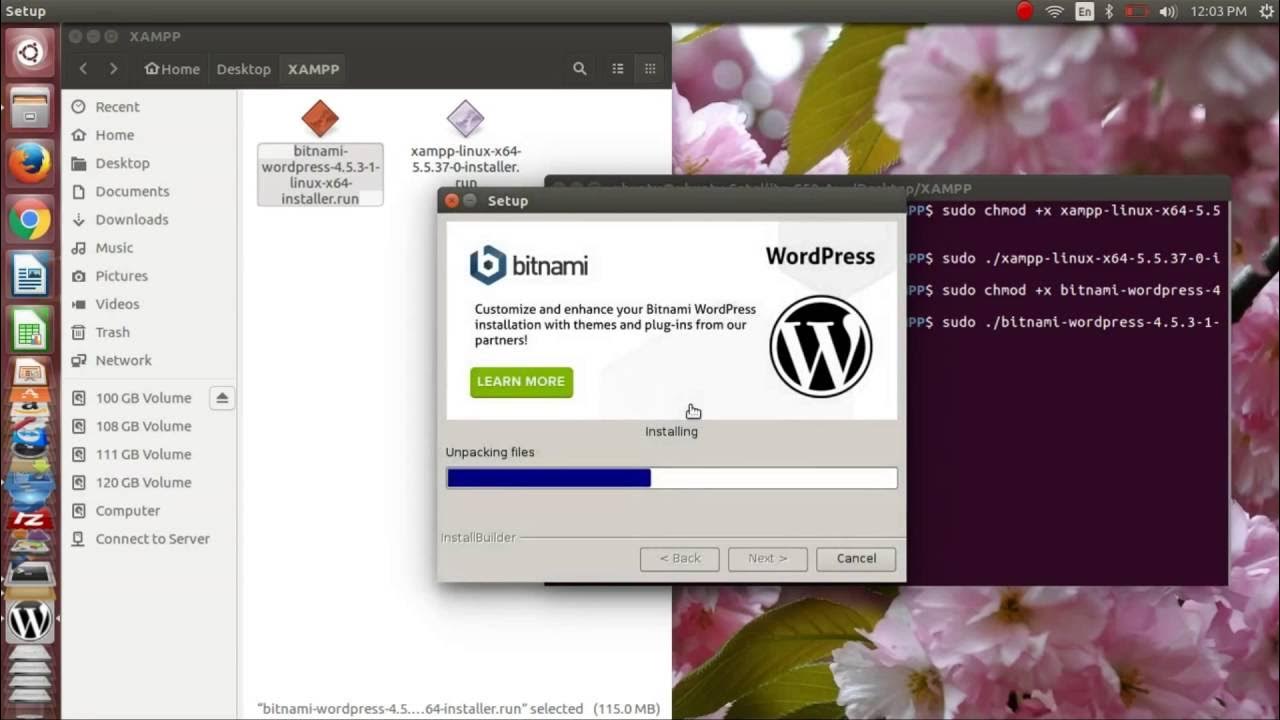1280x720 pixels.
Task: Click Cancel in the Setup dialog
Action: (856, 558)
